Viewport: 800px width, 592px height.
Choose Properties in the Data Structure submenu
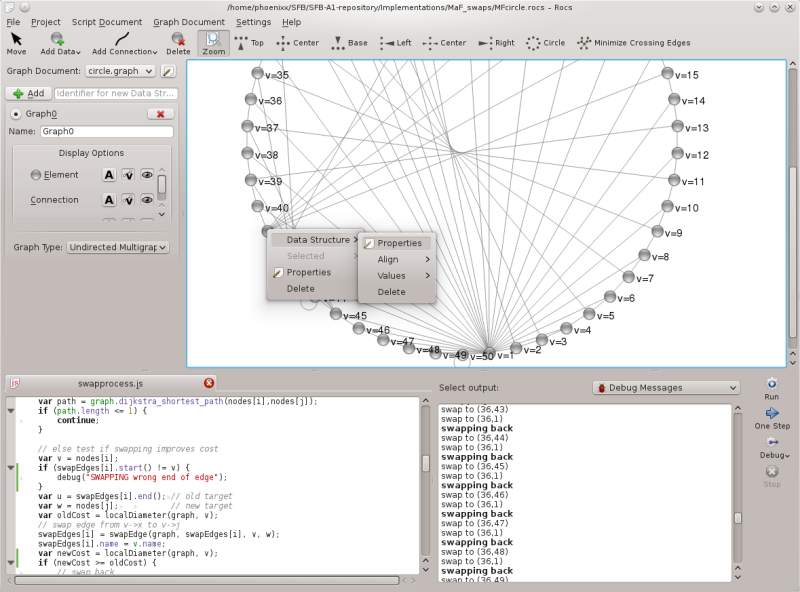point(398,243)
